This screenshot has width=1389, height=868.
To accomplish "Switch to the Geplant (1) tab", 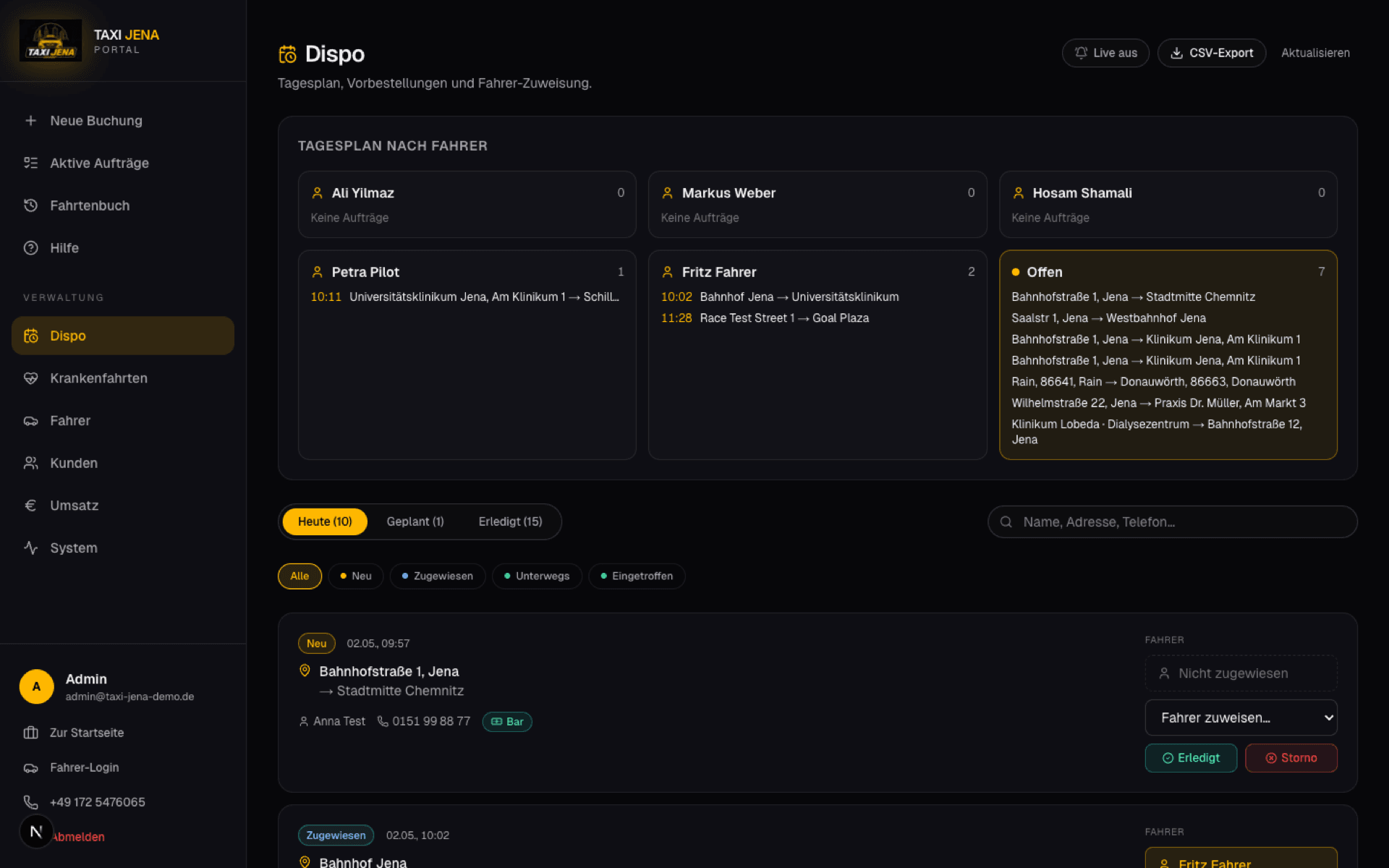I will pos(415,522).
